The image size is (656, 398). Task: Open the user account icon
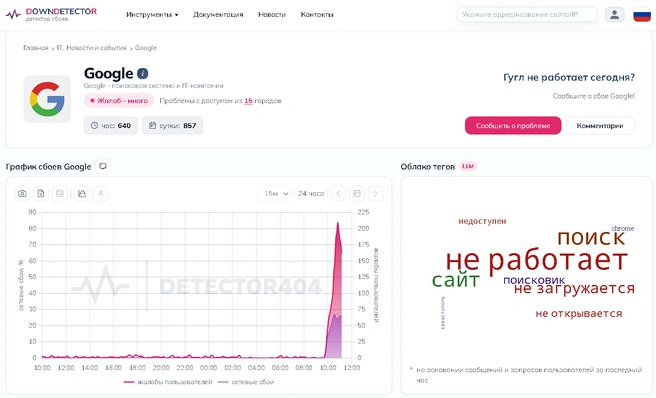[x=615, y=14]
